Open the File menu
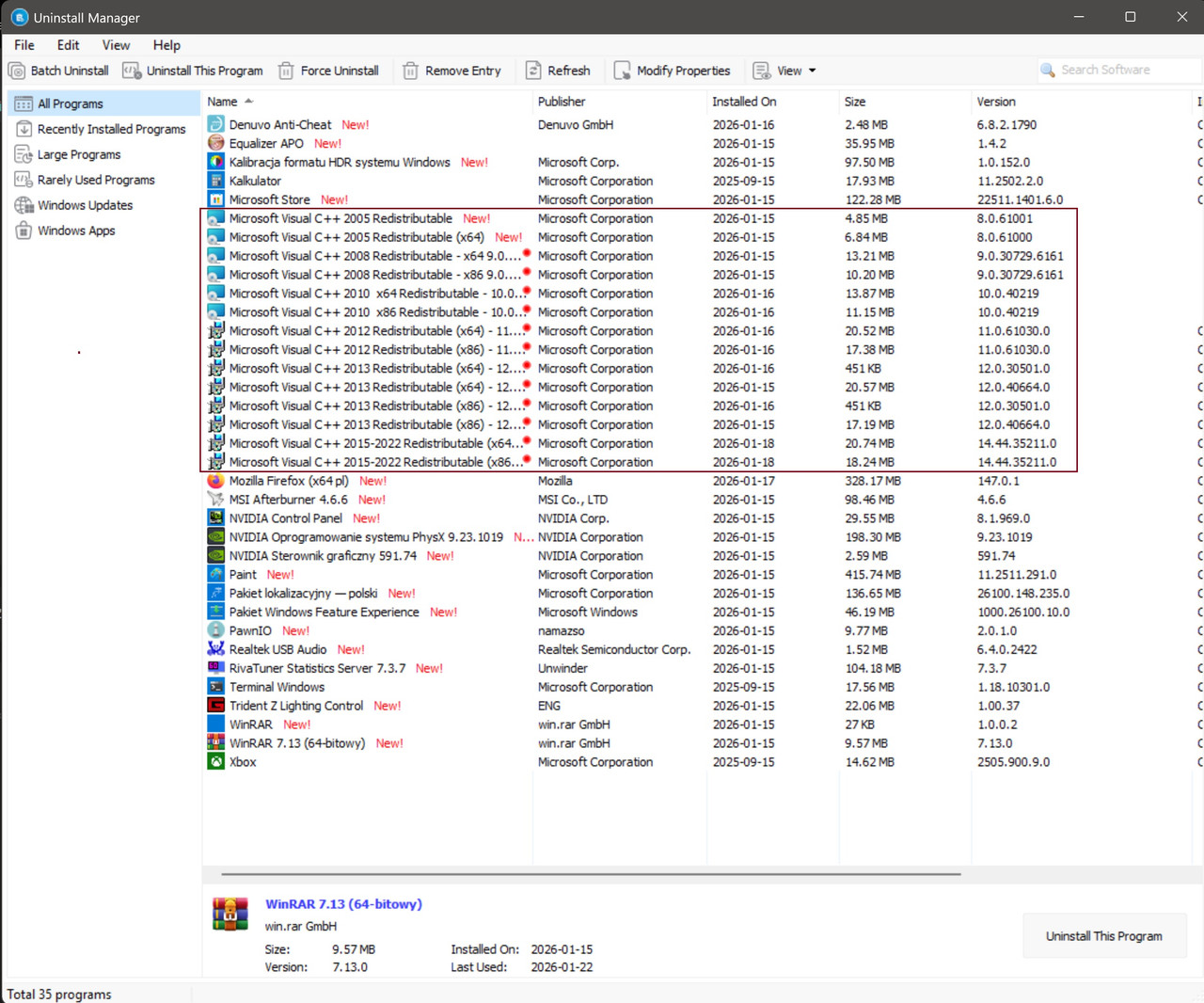Image resolution: width=1204 pixels, height=1003 pixels. [24, 45]
